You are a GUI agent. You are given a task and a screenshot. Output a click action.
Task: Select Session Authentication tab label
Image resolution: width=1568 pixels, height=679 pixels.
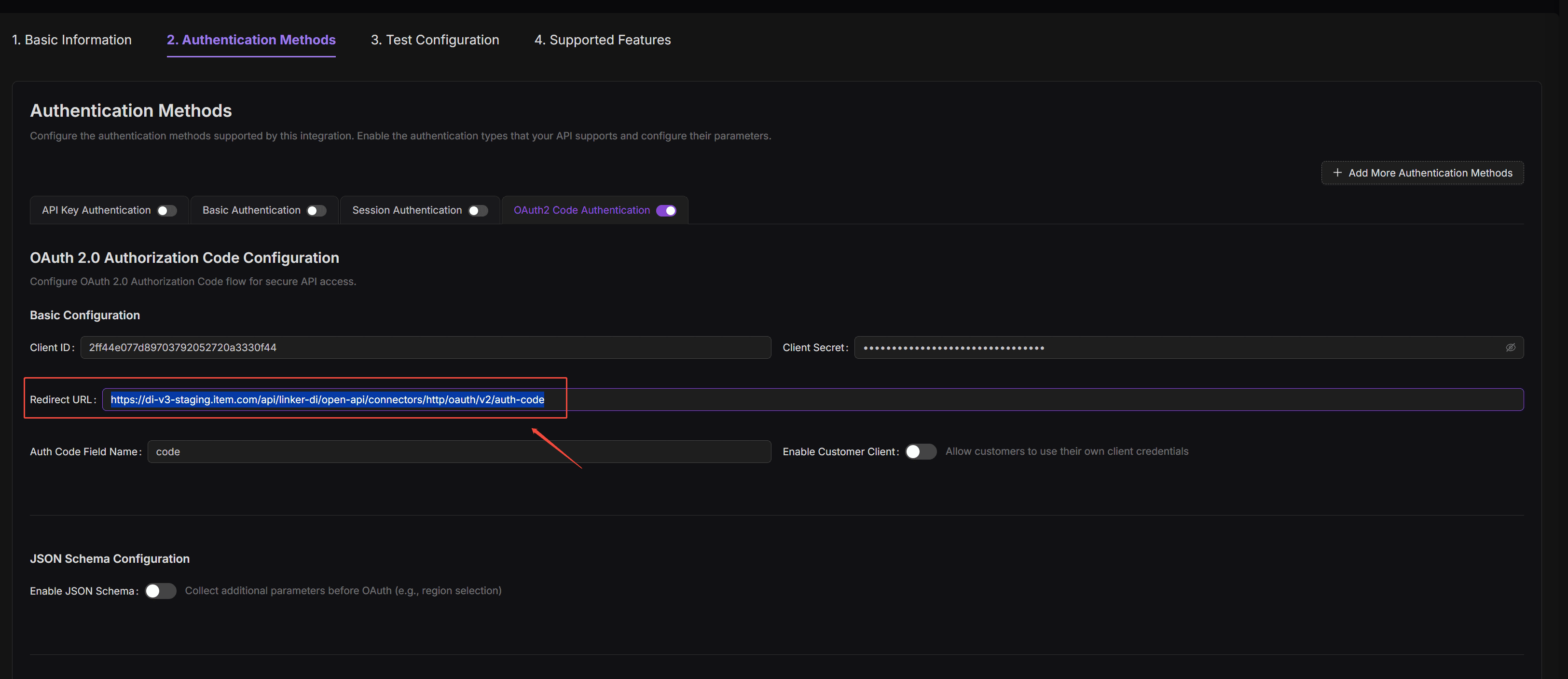(x=407, y=210)
